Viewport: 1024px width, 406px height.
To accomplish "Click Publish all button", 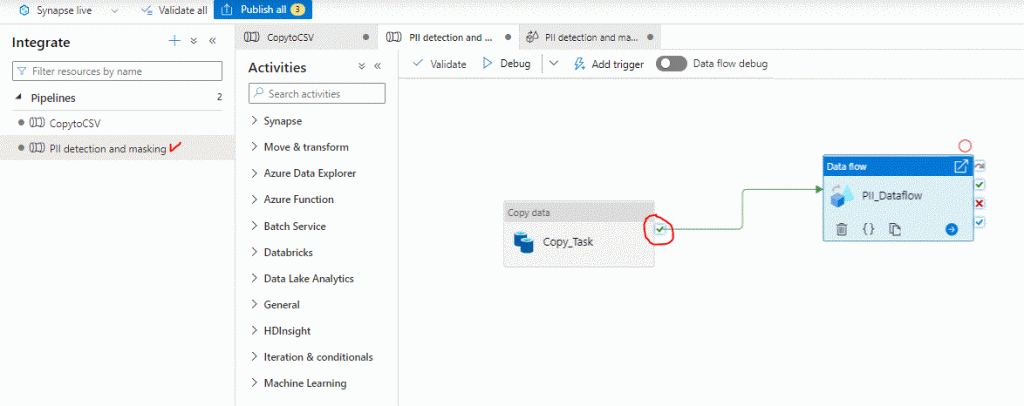I will coord(263,10).
